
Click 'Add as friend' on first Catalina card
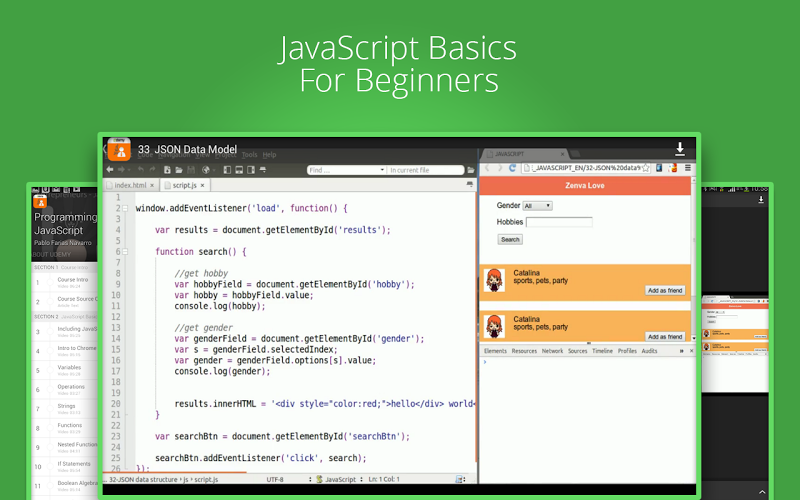click(x=665, y=290)
